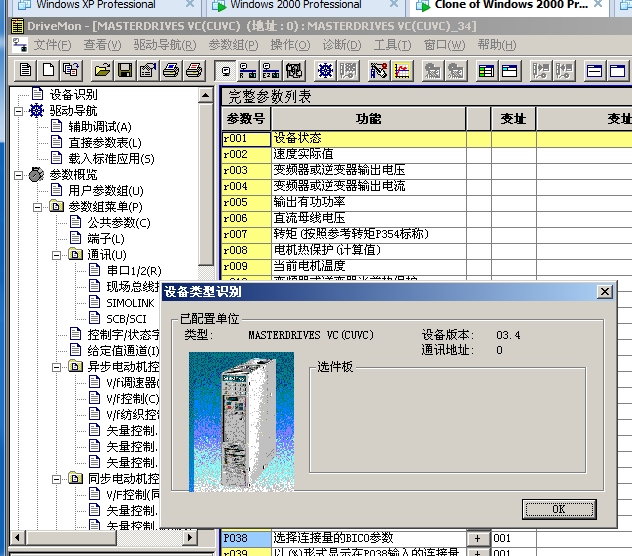The height and width of the screenshot is (556, 632).
Task: Open the trace chart toolbar icon
Action: tap(402, 71)
